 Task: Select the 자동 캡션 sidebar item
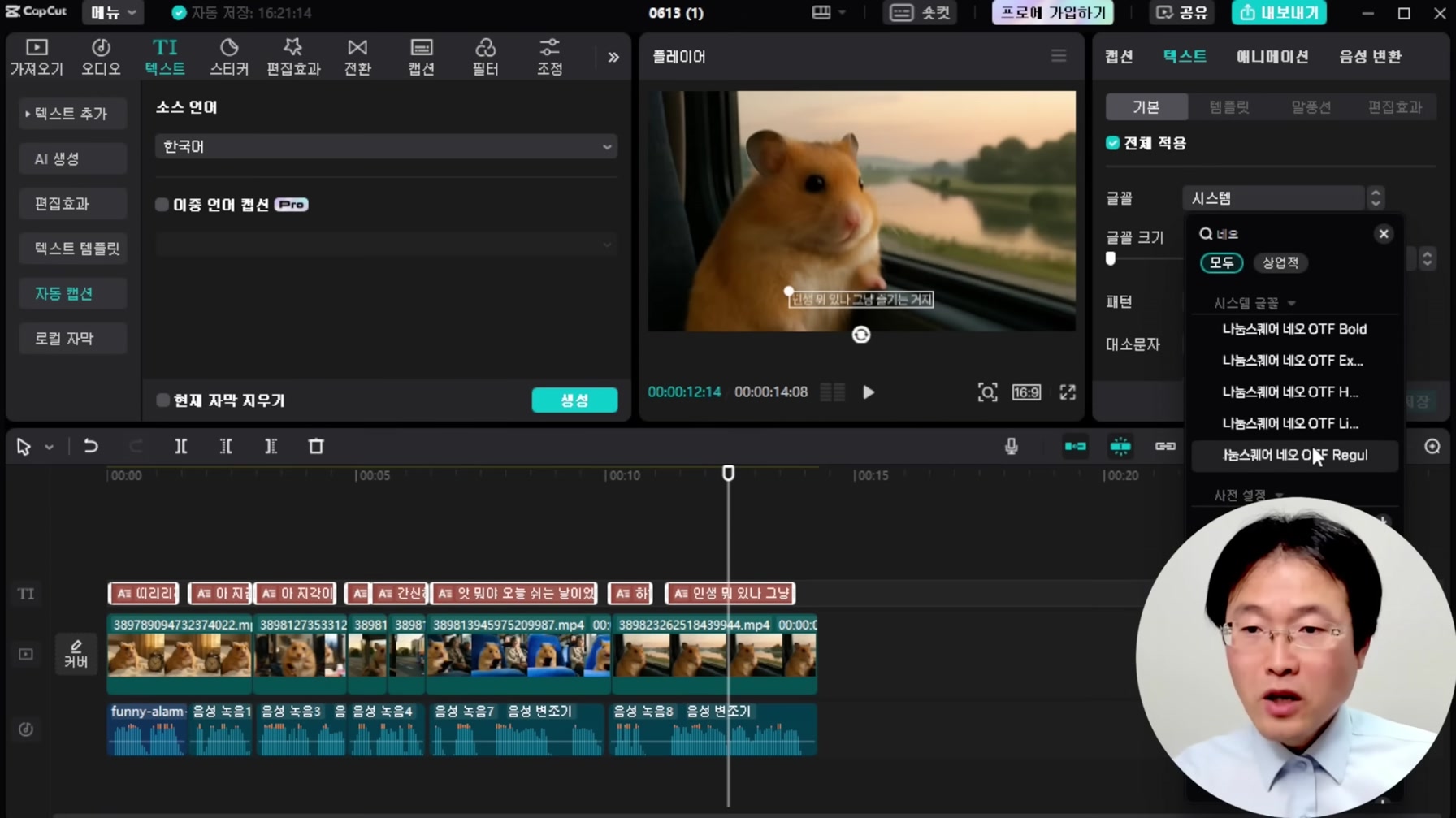pyautogui.click(x=71, y=293)
